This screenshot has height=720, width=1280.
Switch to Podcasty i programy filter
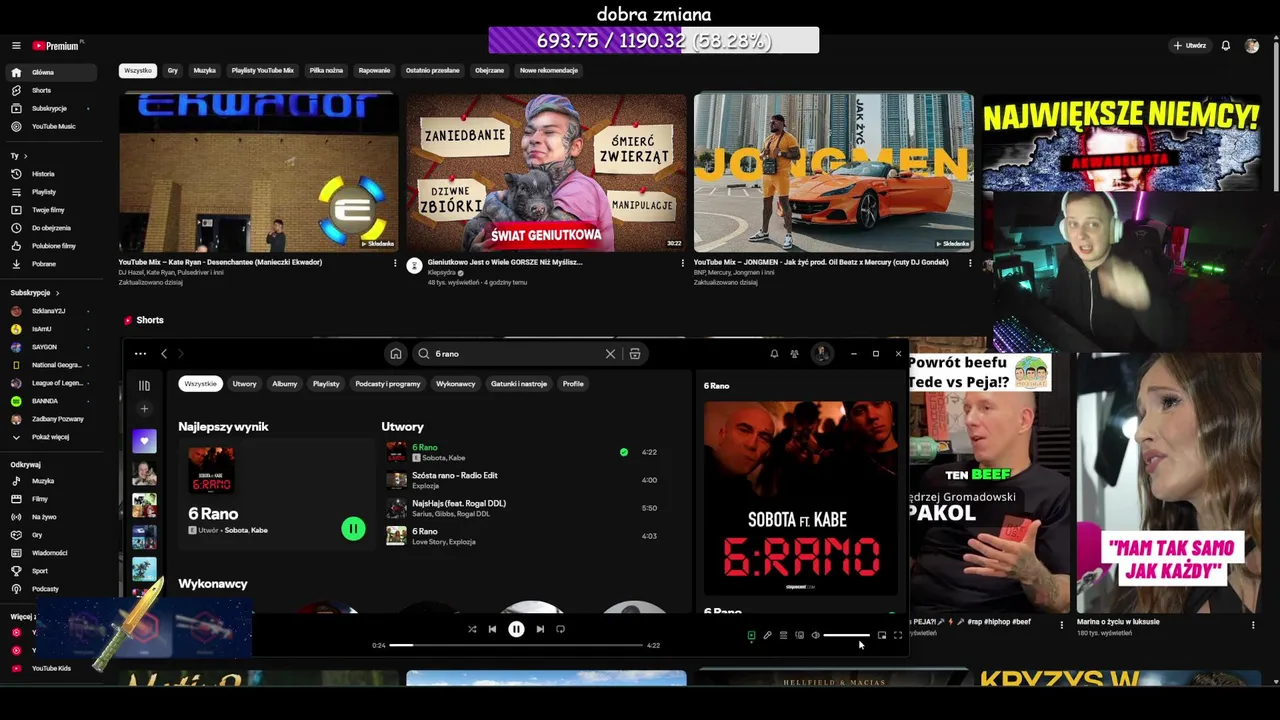pos(388,384)
